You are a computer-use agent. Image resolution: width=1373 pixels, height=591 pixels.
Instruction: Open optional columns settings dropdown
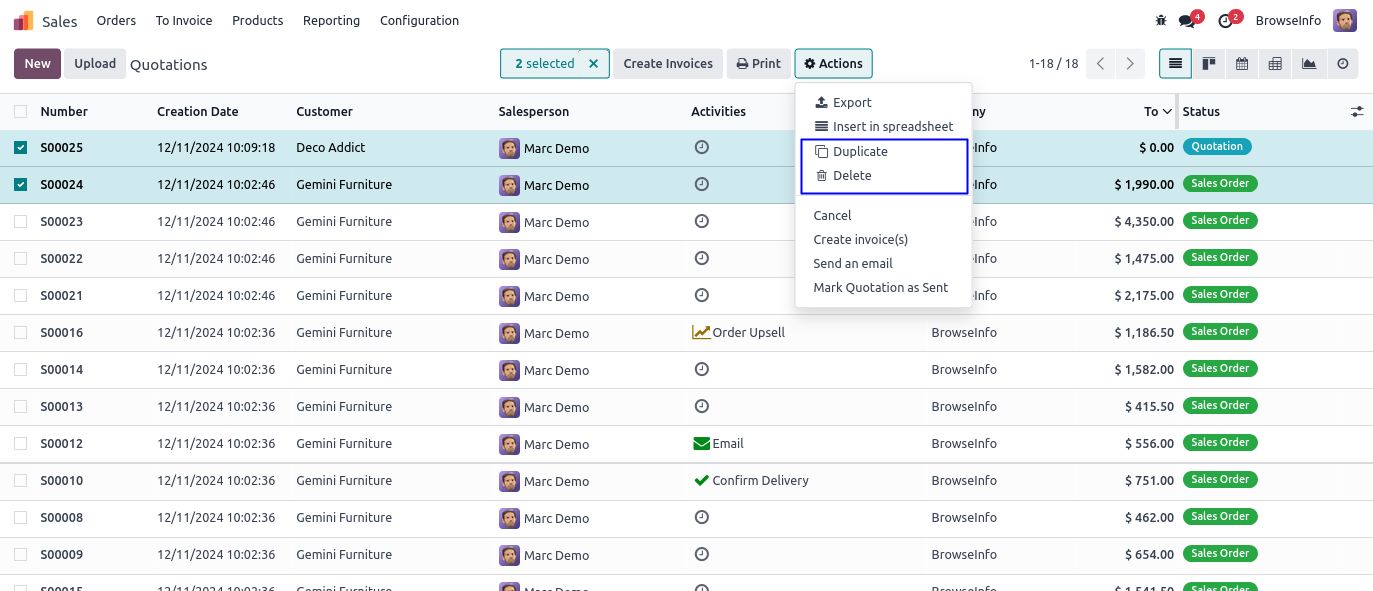coord(1357,112)
